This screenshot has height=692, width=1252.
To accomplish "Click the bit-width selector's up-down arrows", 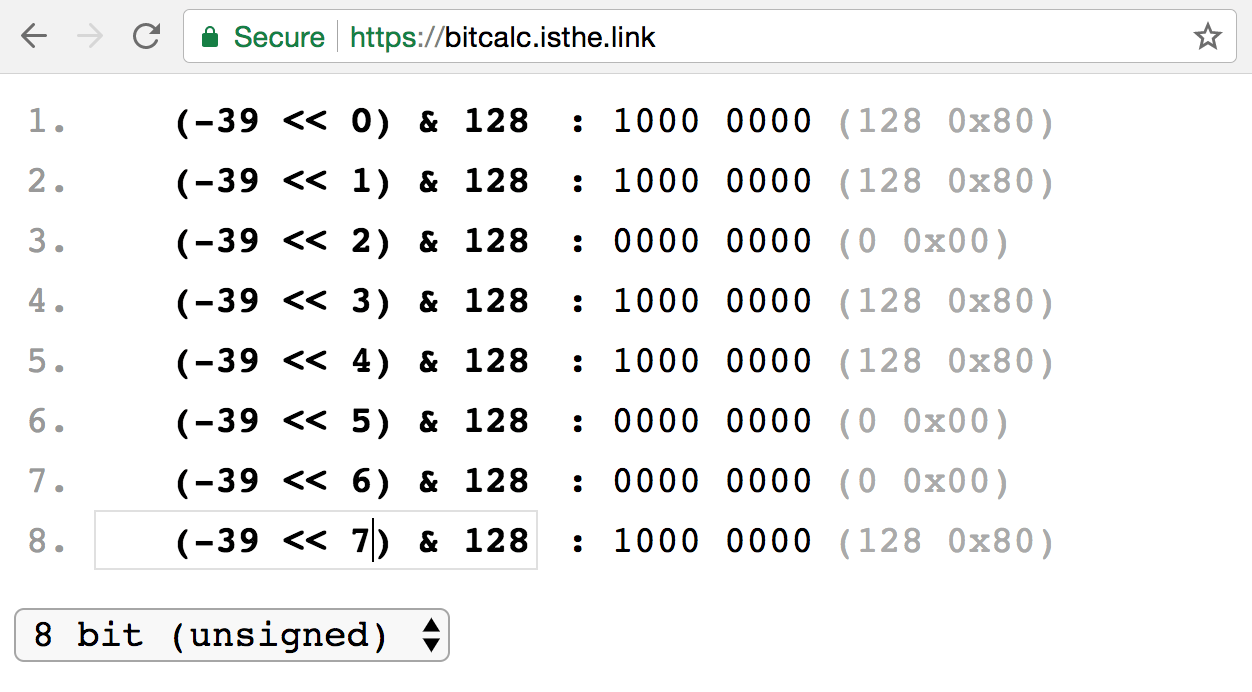I will pos(431,635).
